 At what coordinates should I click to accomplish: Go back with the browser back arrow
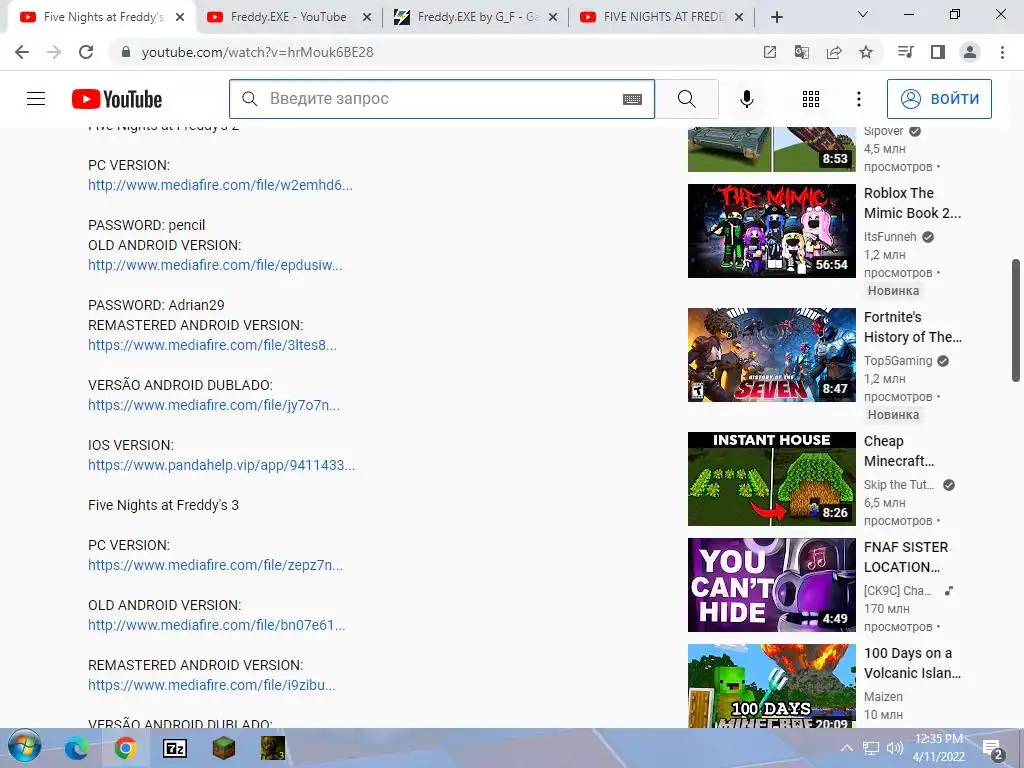tap(22, 52)
